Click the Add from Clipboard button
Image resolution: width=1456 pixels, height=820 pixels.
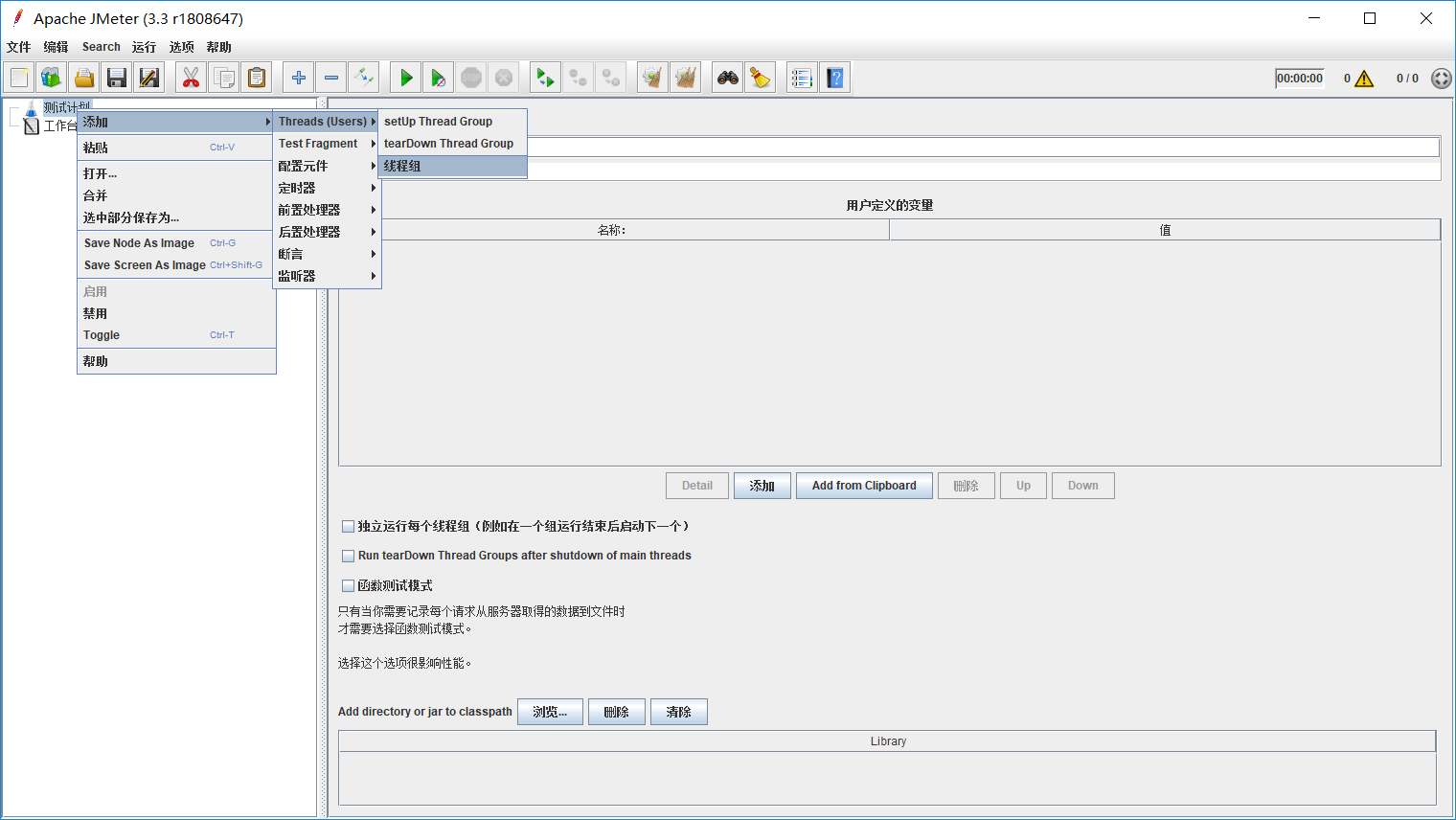tap(863, 485)
